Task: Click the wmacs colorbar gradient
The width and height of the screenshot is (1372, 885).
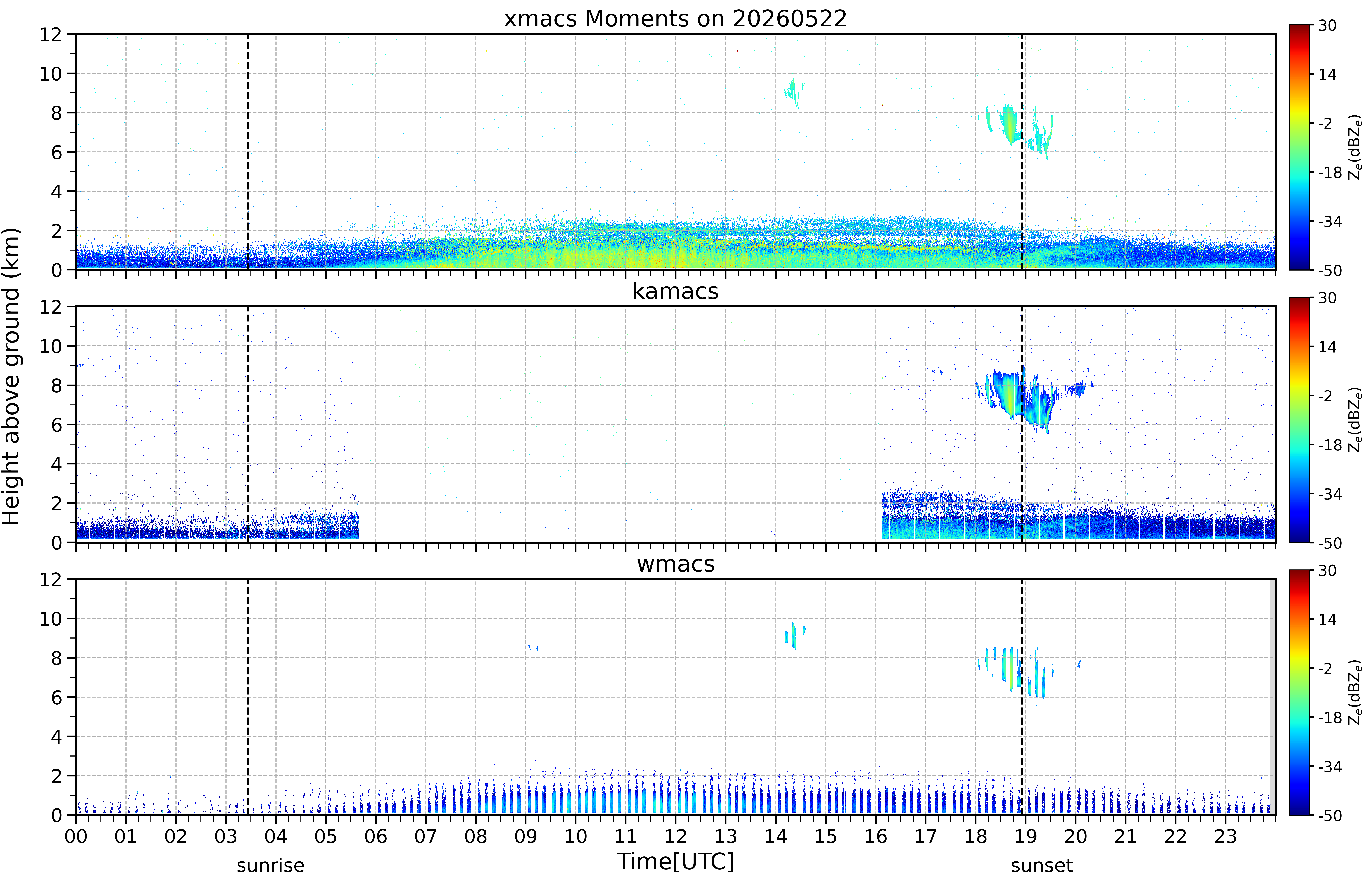Action: (1299, 693)
